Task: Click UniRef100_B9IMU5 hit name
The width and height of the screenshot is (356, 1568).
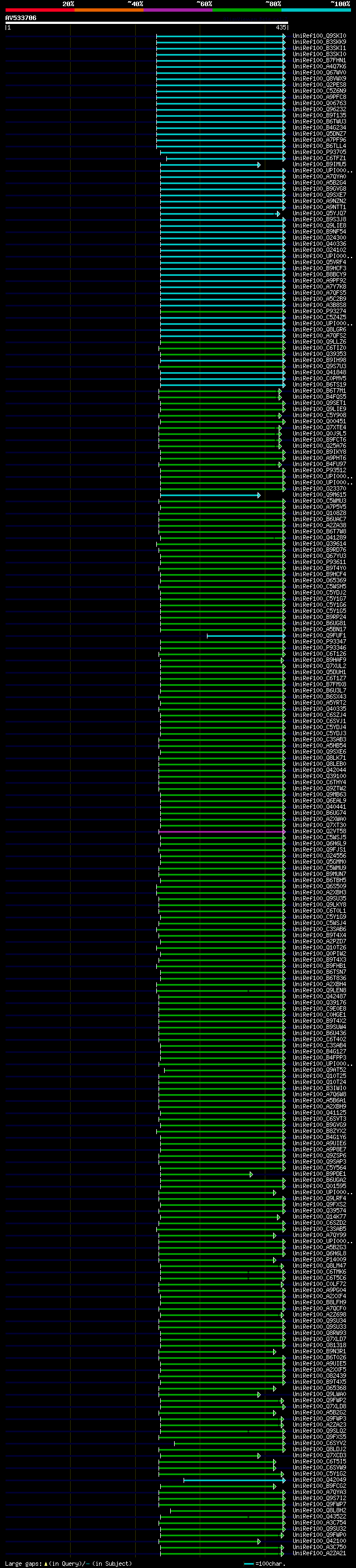Action: [319, 164]
